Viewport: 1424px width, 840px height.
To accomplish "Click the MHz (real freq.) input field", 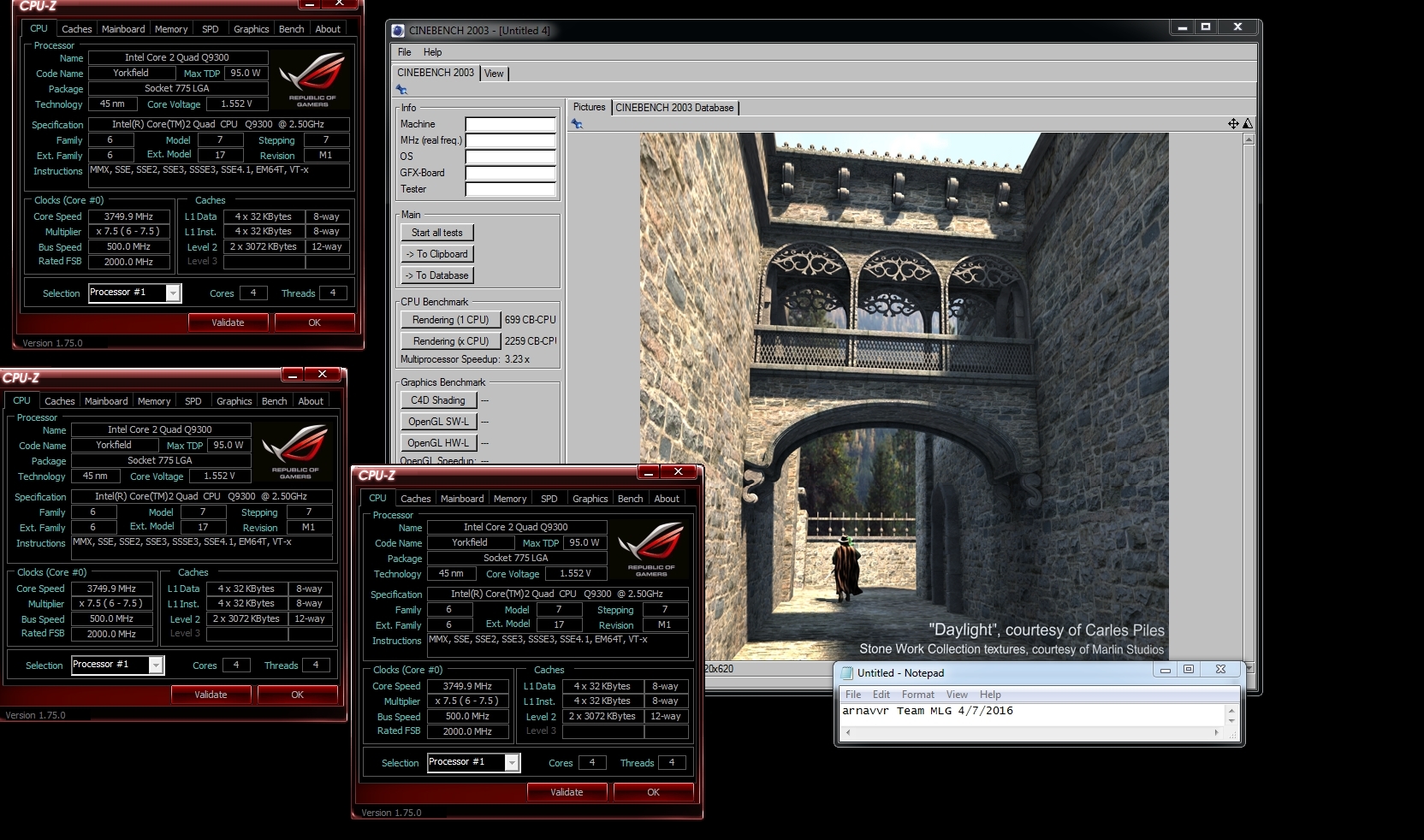I will (510, 140).
